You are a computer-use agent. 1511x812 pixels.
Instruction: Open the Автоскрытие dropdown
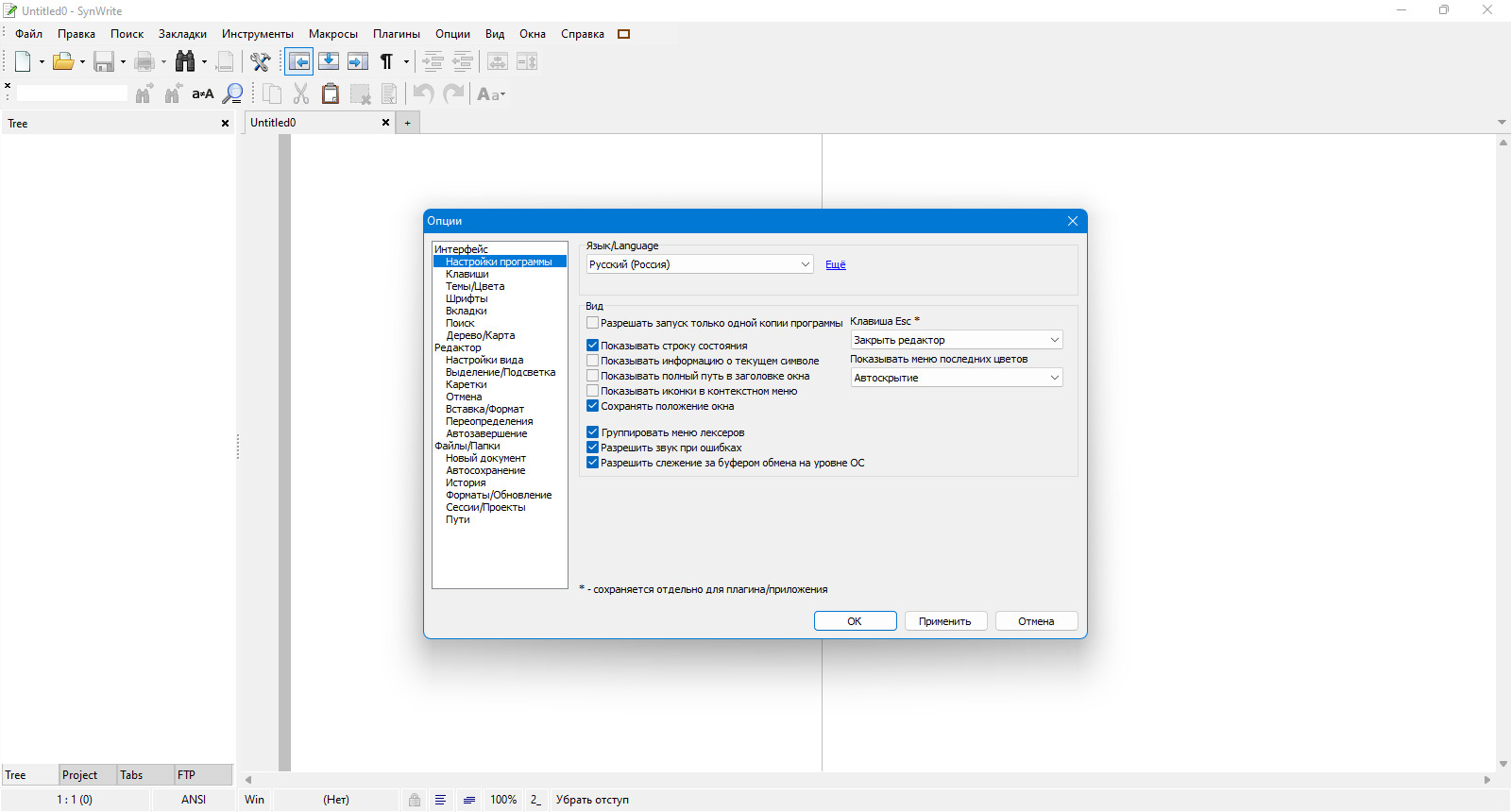click(x=957, y=378)
